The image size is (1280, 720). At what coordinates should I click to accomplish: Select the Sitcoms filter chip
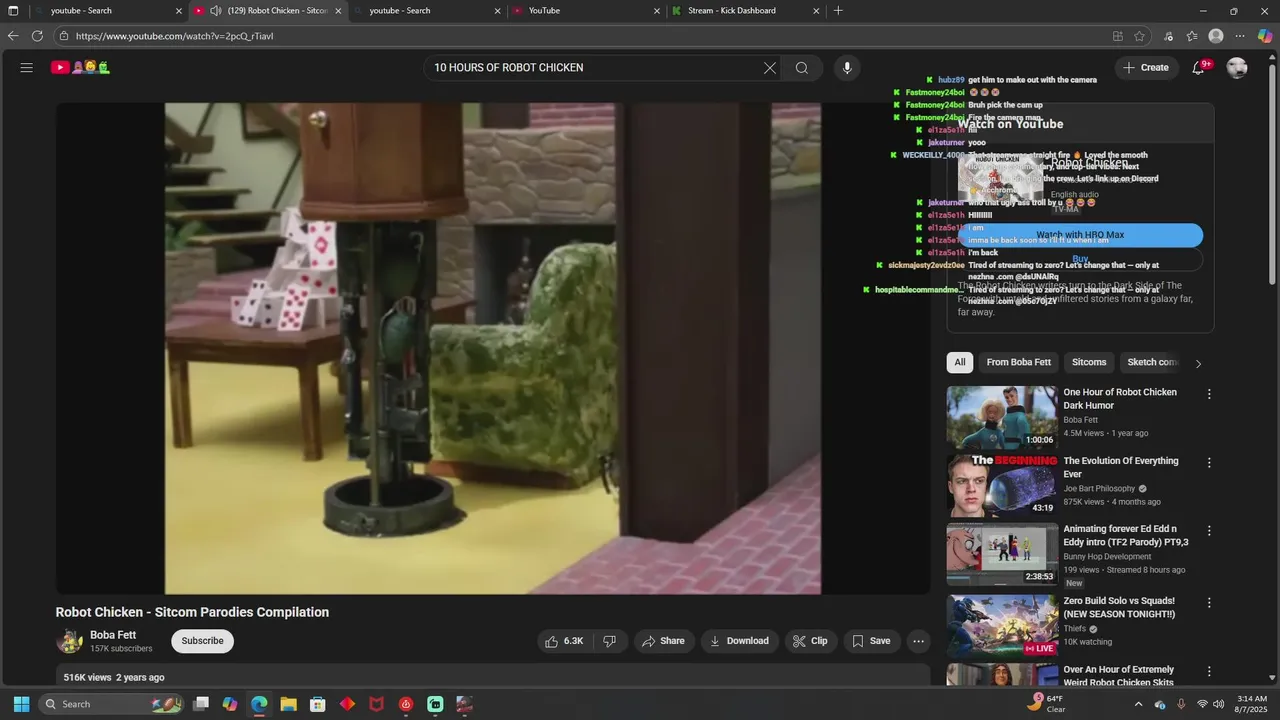coord(1089,362)
